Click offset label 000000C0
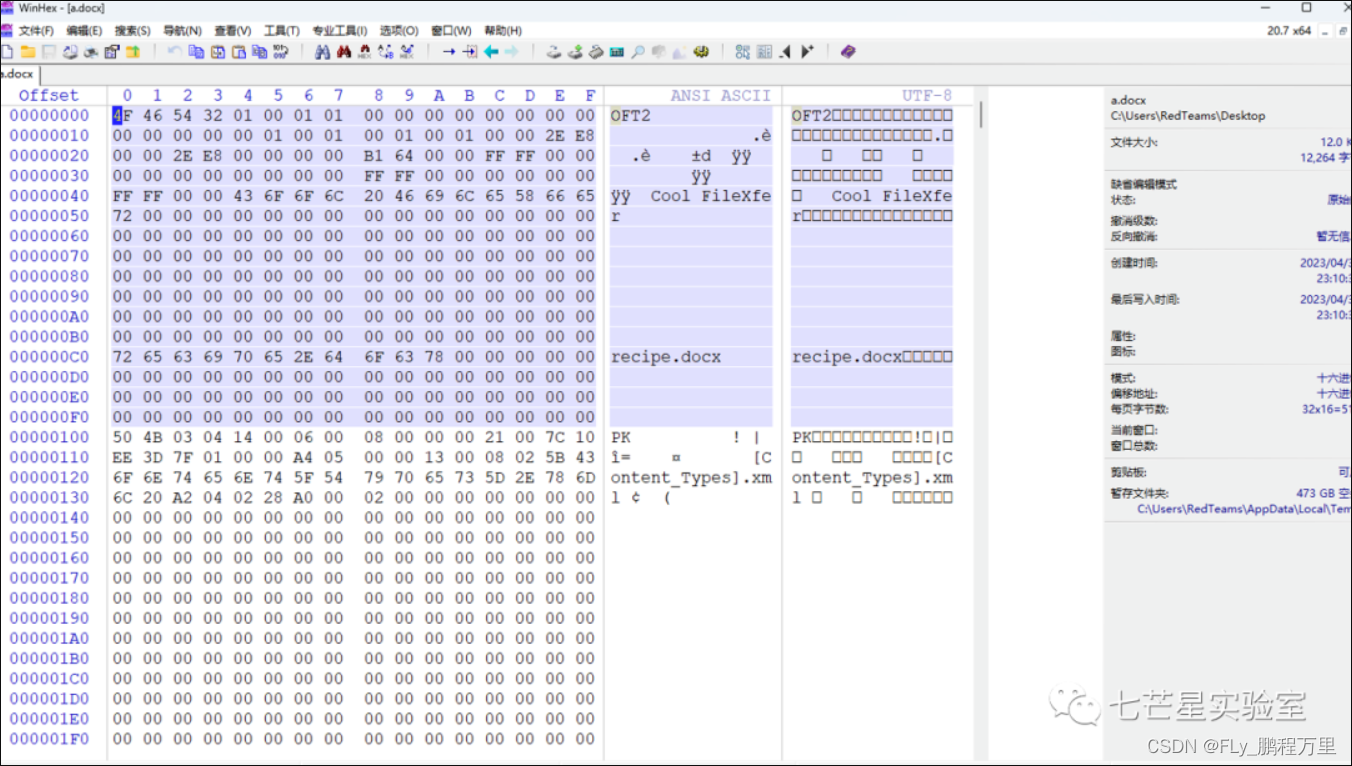 tap(50, 357)
